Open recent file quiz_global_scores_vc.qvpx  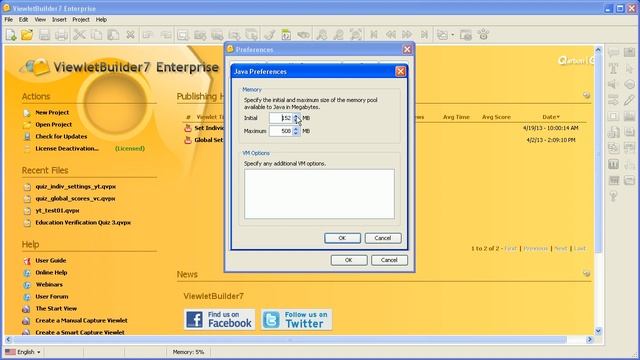point(75,198)
